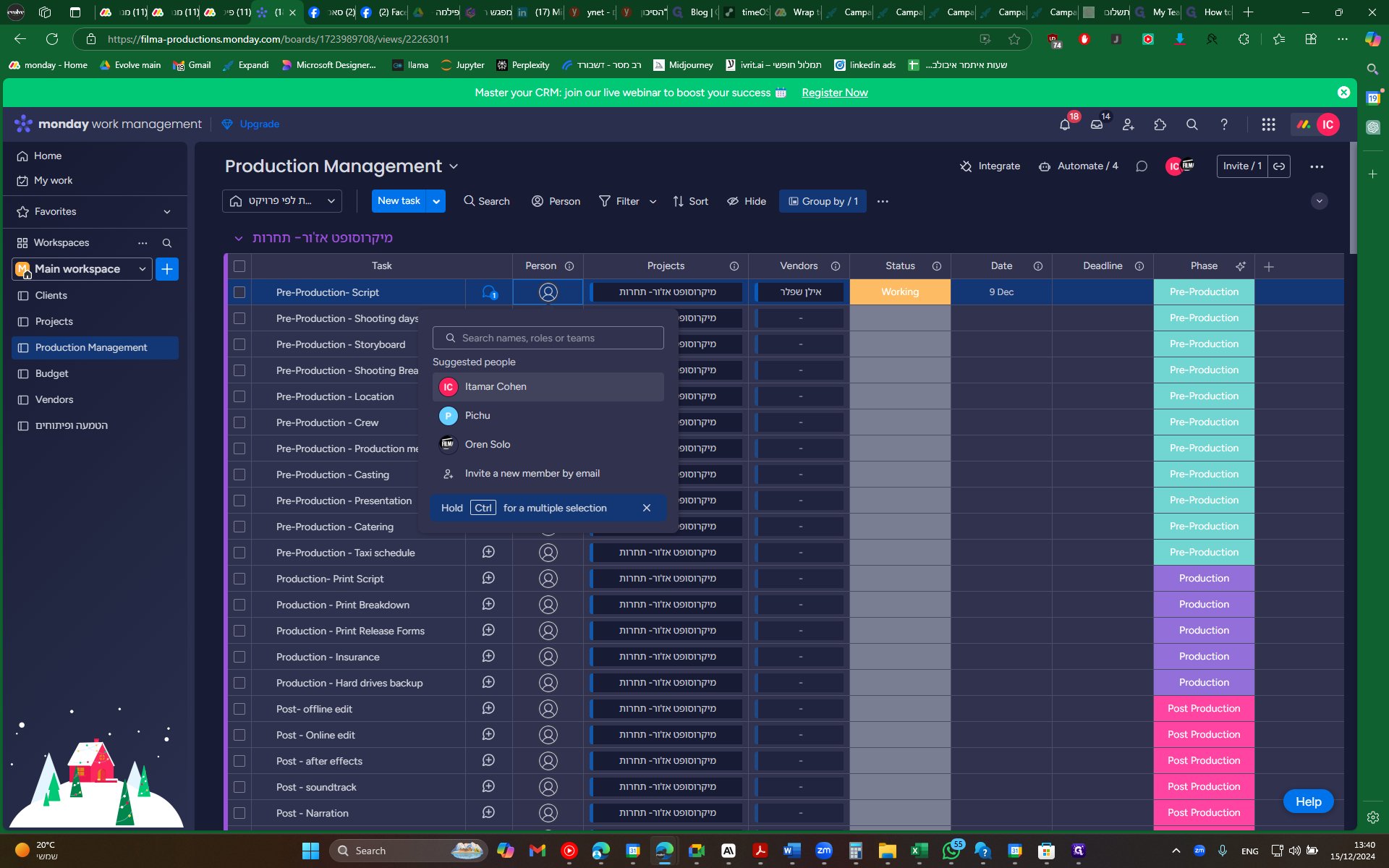This screenshot has width=1389, height=868.
Task: Add update to Post - Online edit row
Action: pos(488,734)
